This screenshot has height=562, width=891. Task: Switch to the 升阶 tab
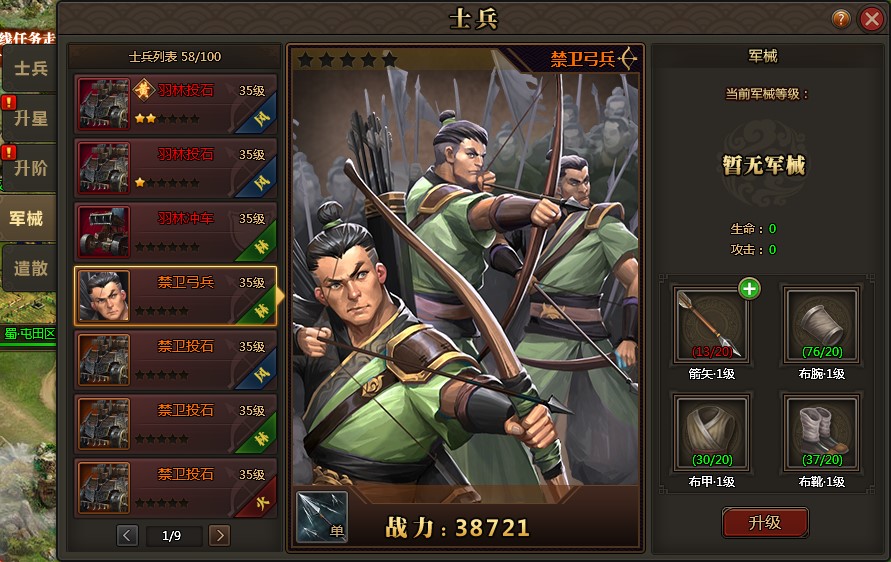[x=30, y=168]
